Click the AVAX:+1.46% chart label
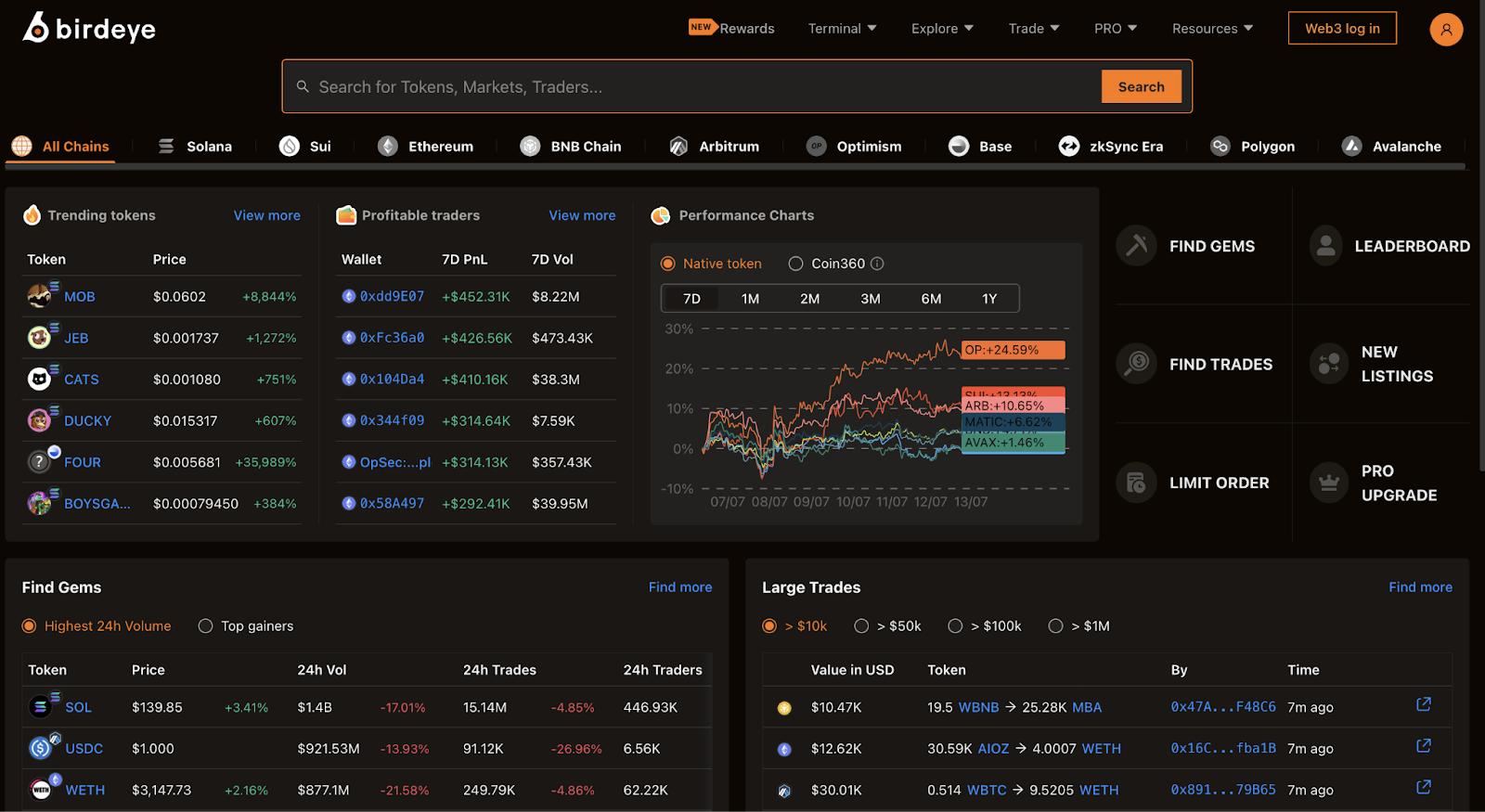This screenshot has height=812, width=1485. [x=1014, y=443]
